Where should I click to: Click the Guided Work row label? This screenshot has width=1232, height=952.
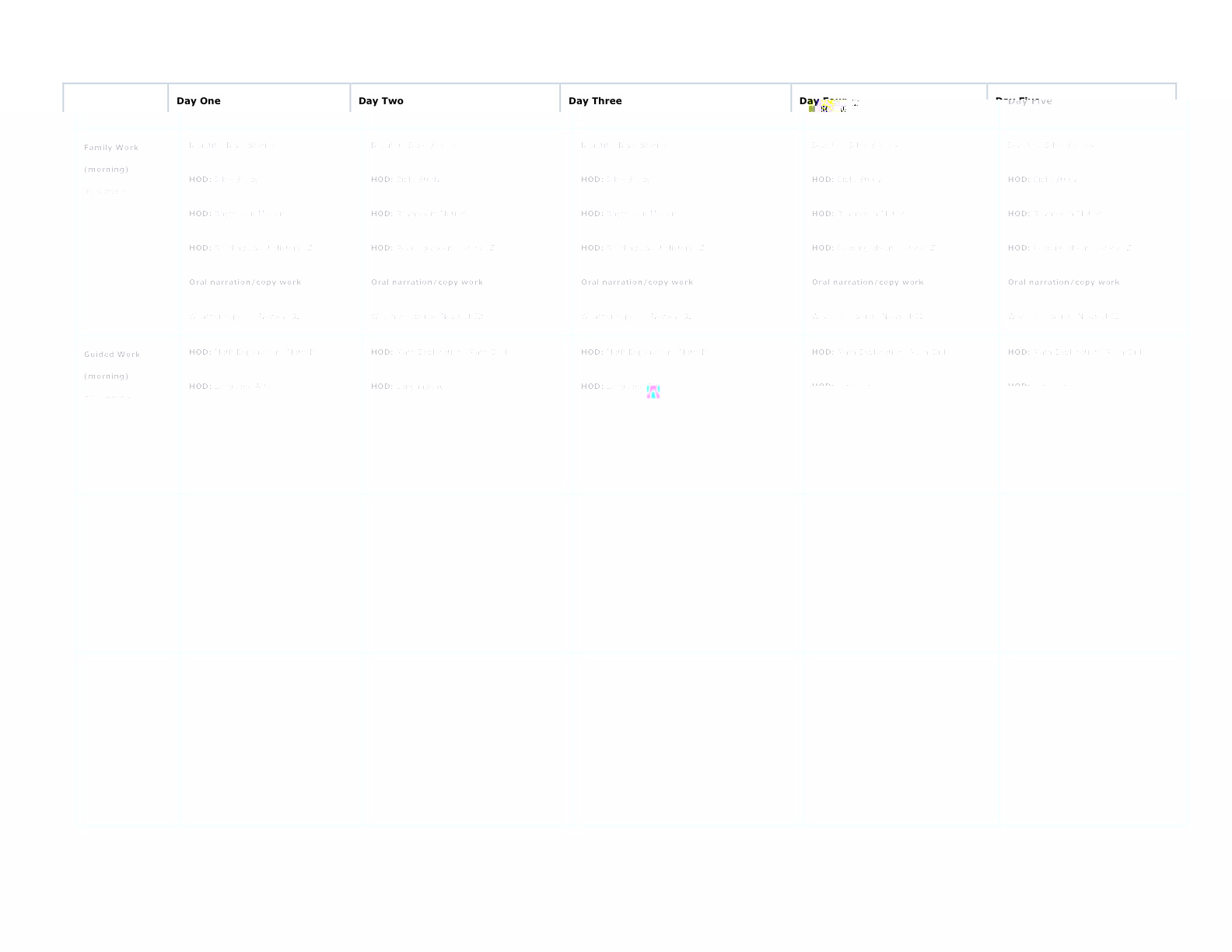pyautogui.click(x=112, y=355)
